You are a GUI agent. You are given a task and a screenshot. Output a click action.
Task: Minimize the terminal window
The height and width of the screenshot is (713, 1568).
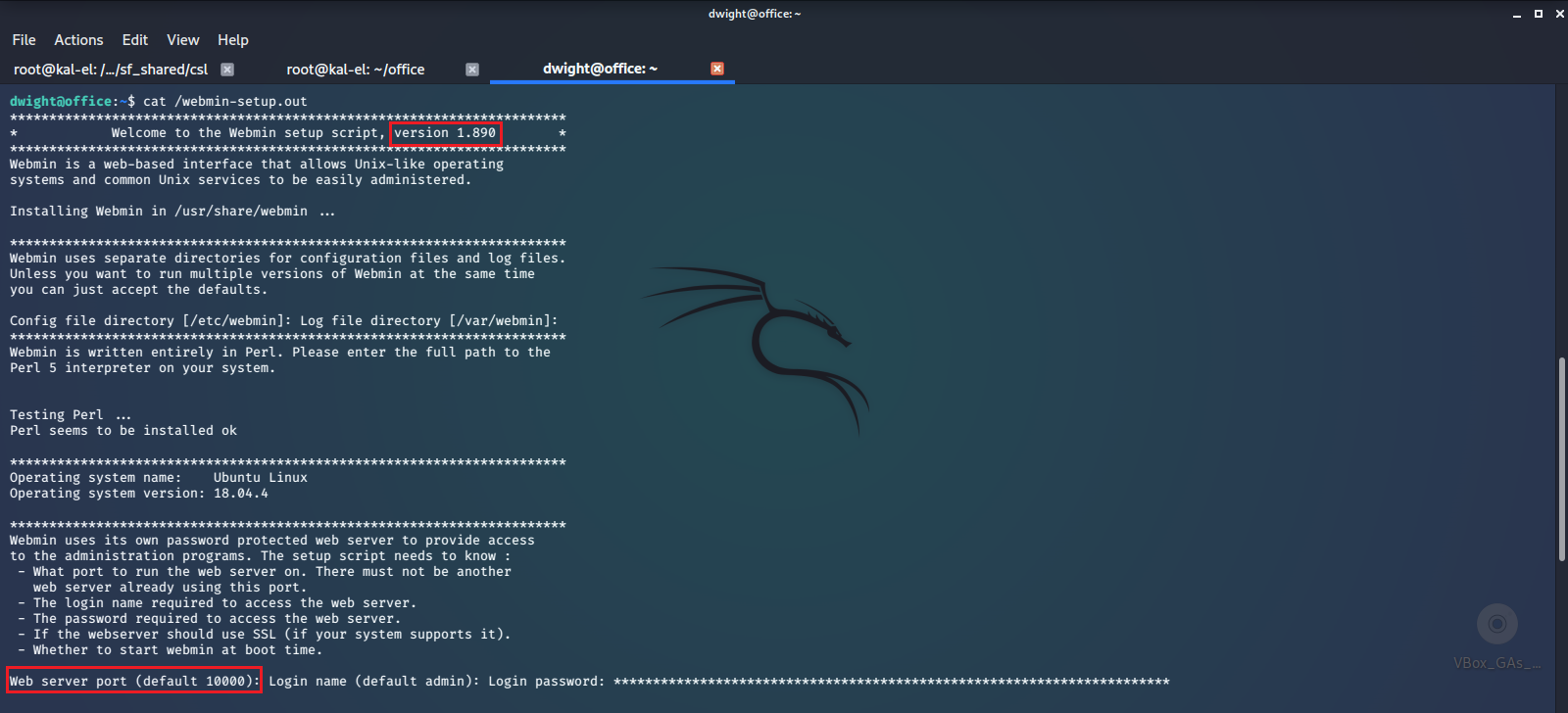(x=1517, y=14)
